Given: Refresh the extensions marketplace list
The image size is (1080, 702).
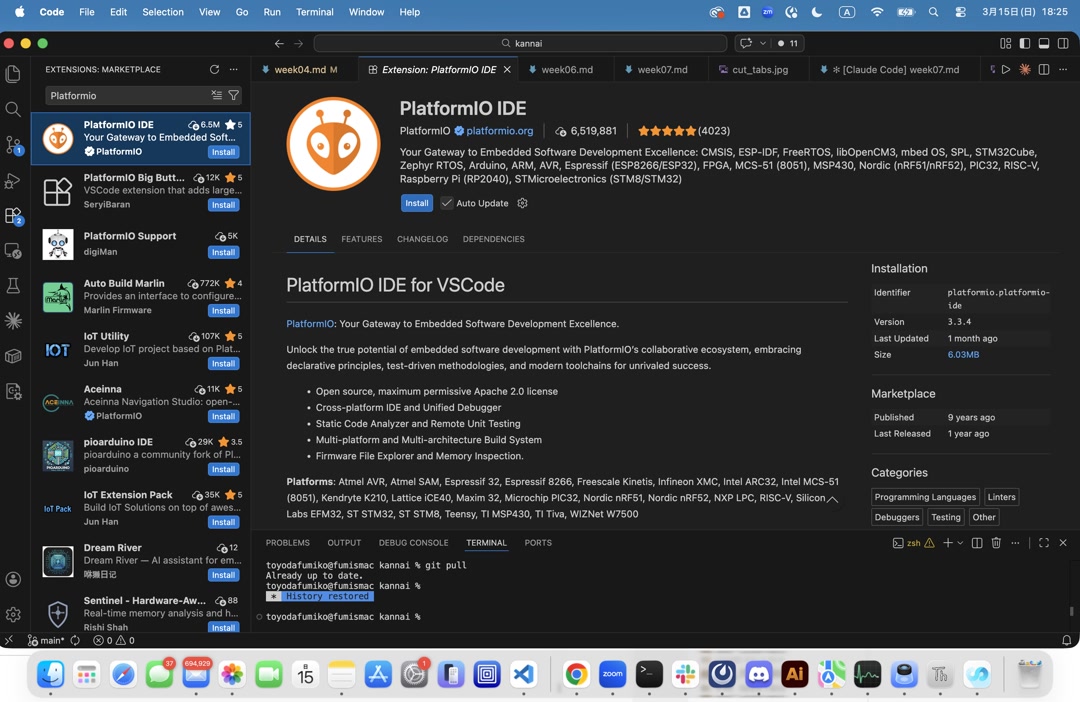Looking at the screenshot, I should pyautogui.click(x=213, y=69).
